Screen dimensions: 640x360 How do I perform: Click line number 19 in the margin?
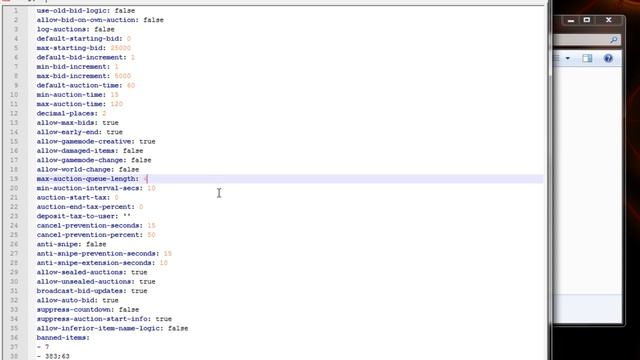click(14, 179)
